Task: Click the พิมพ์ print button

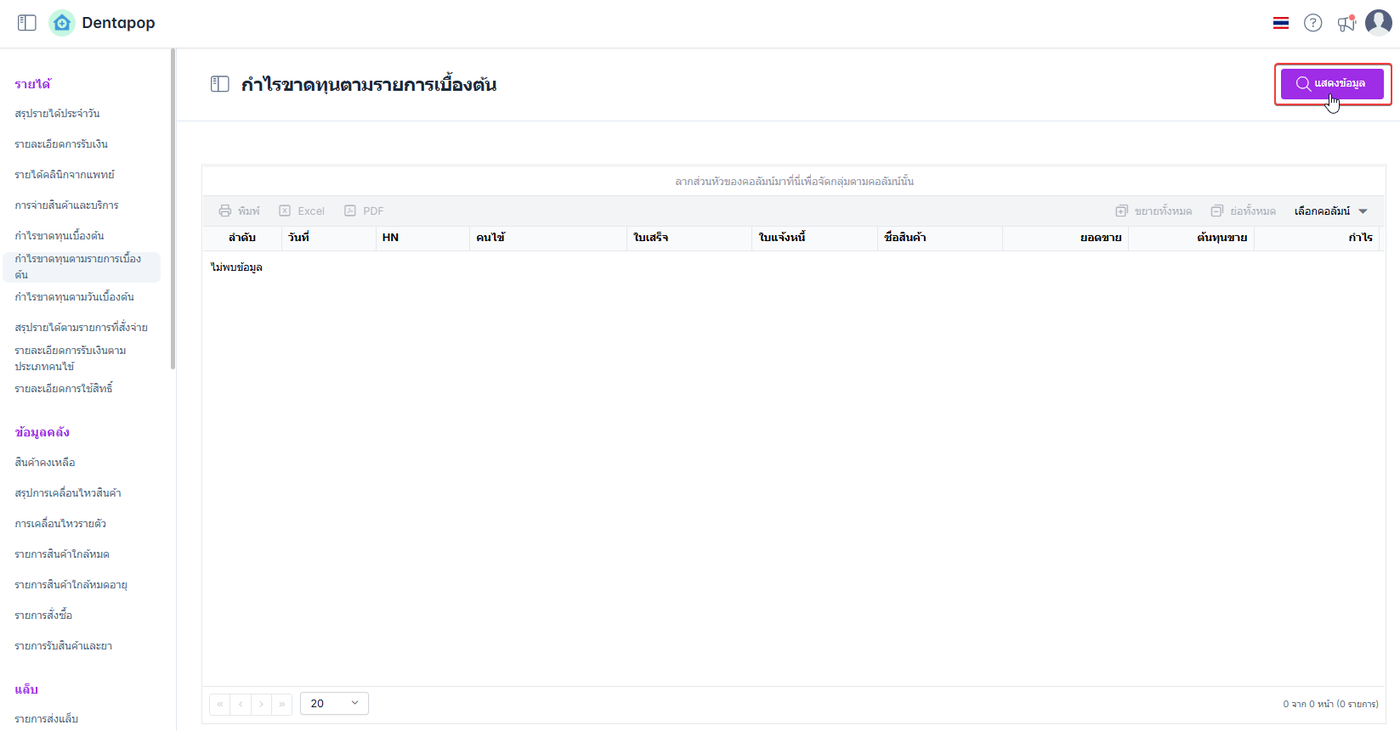Action: click(239, 211)
